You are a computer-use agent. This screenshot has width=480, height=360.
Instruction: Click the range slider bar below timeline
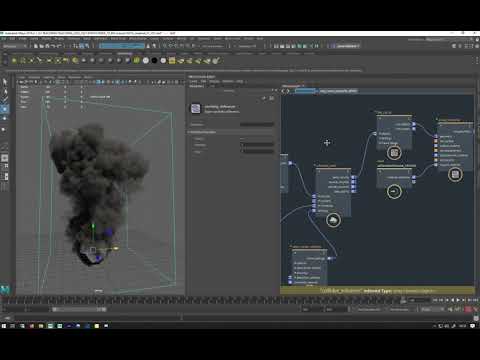pos(79,310)
